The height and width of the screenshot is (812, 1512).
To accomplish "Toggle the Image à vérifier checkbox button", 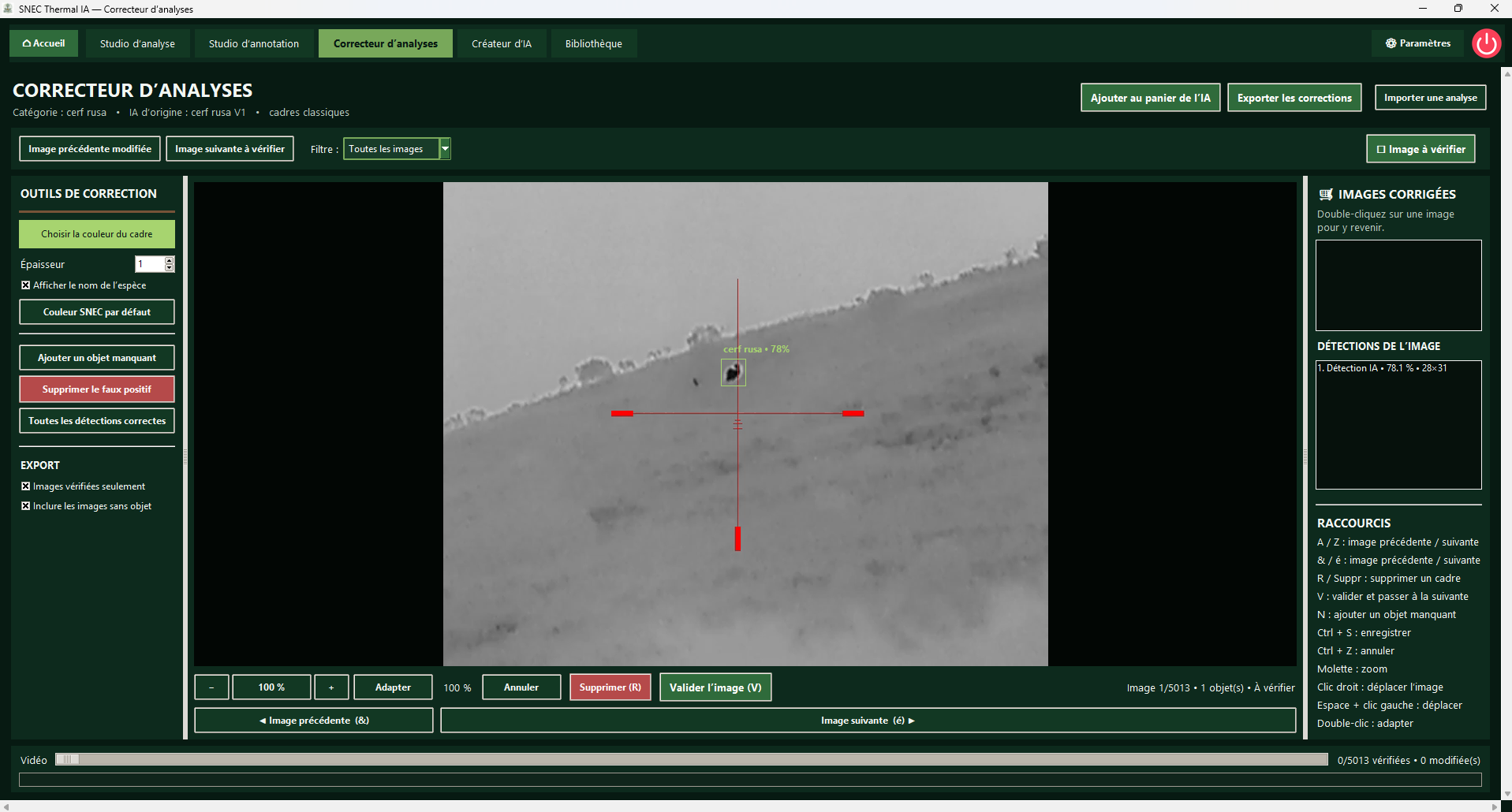I will coord(1421,149).
